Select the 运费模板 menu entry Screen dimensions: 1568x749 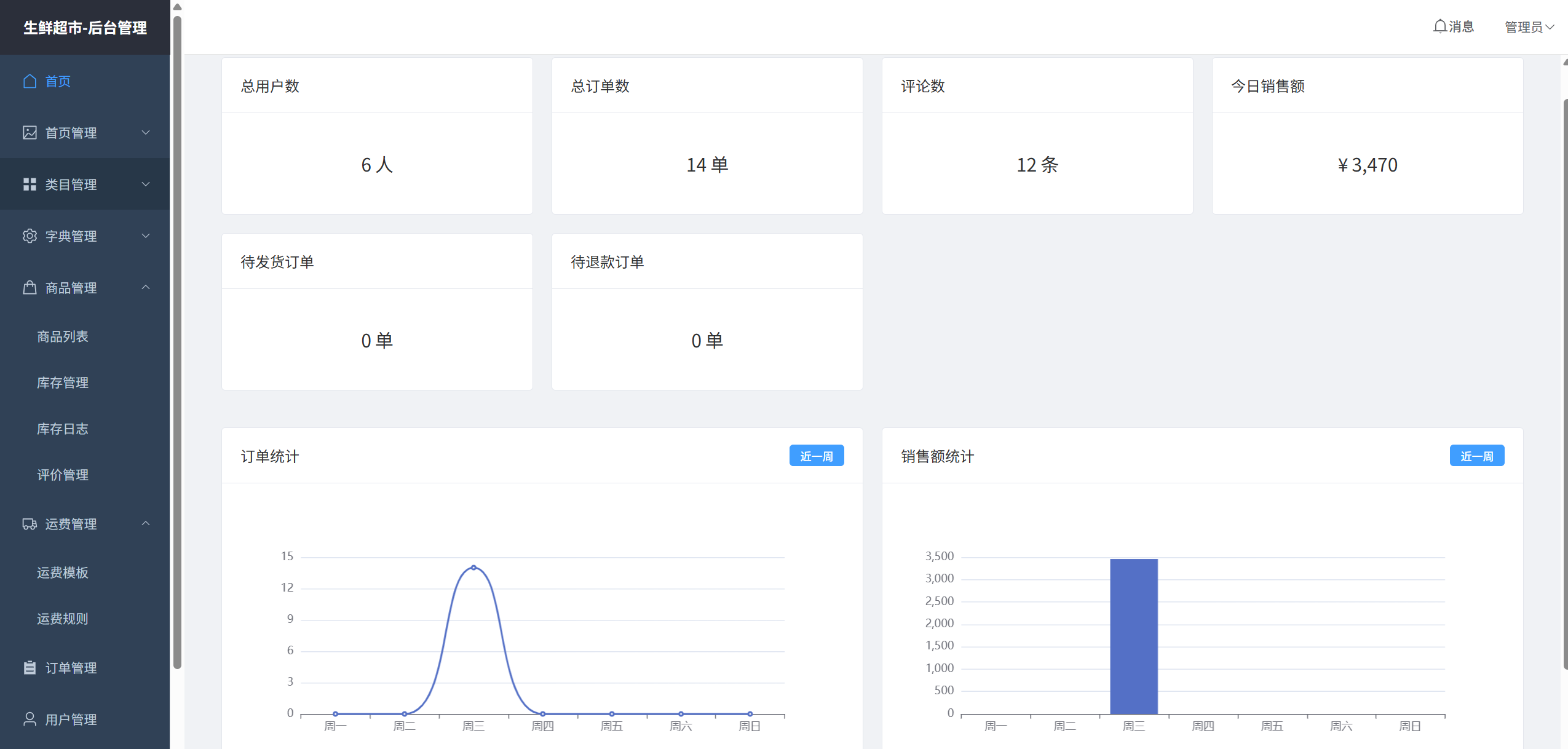coord(63,573)
